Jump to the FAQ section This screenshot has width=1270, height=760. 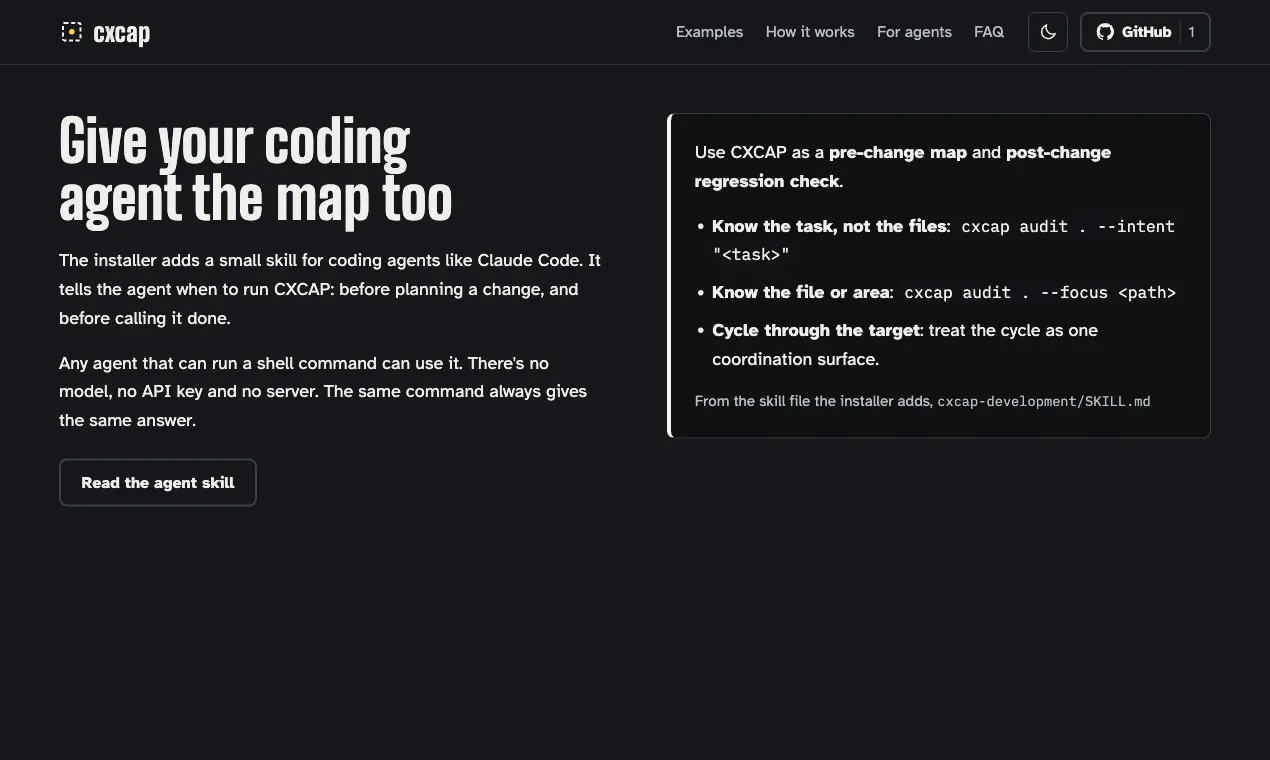(x=989, y=32)
